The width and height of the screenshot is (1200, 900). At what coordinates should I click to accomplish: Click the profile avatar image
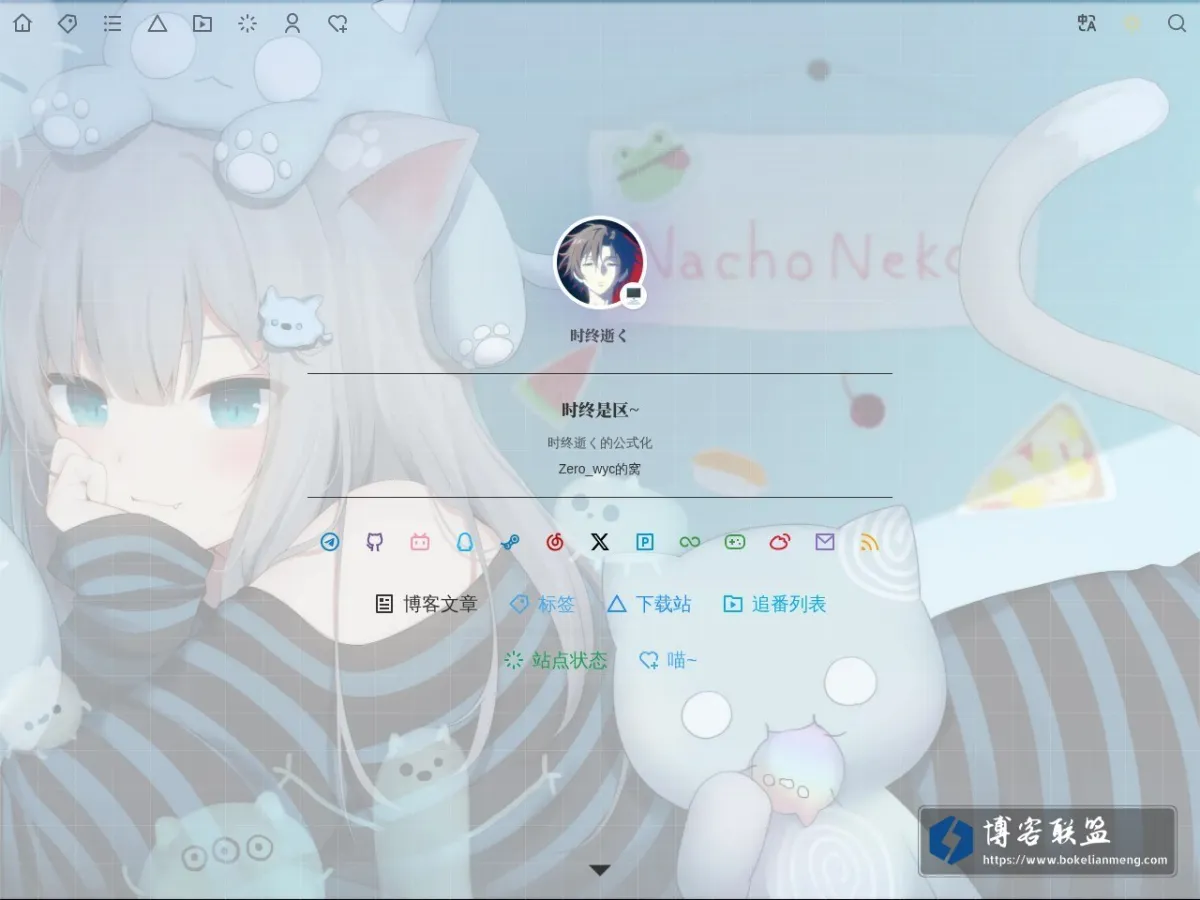pyautogui.click(x=600, y=263)
